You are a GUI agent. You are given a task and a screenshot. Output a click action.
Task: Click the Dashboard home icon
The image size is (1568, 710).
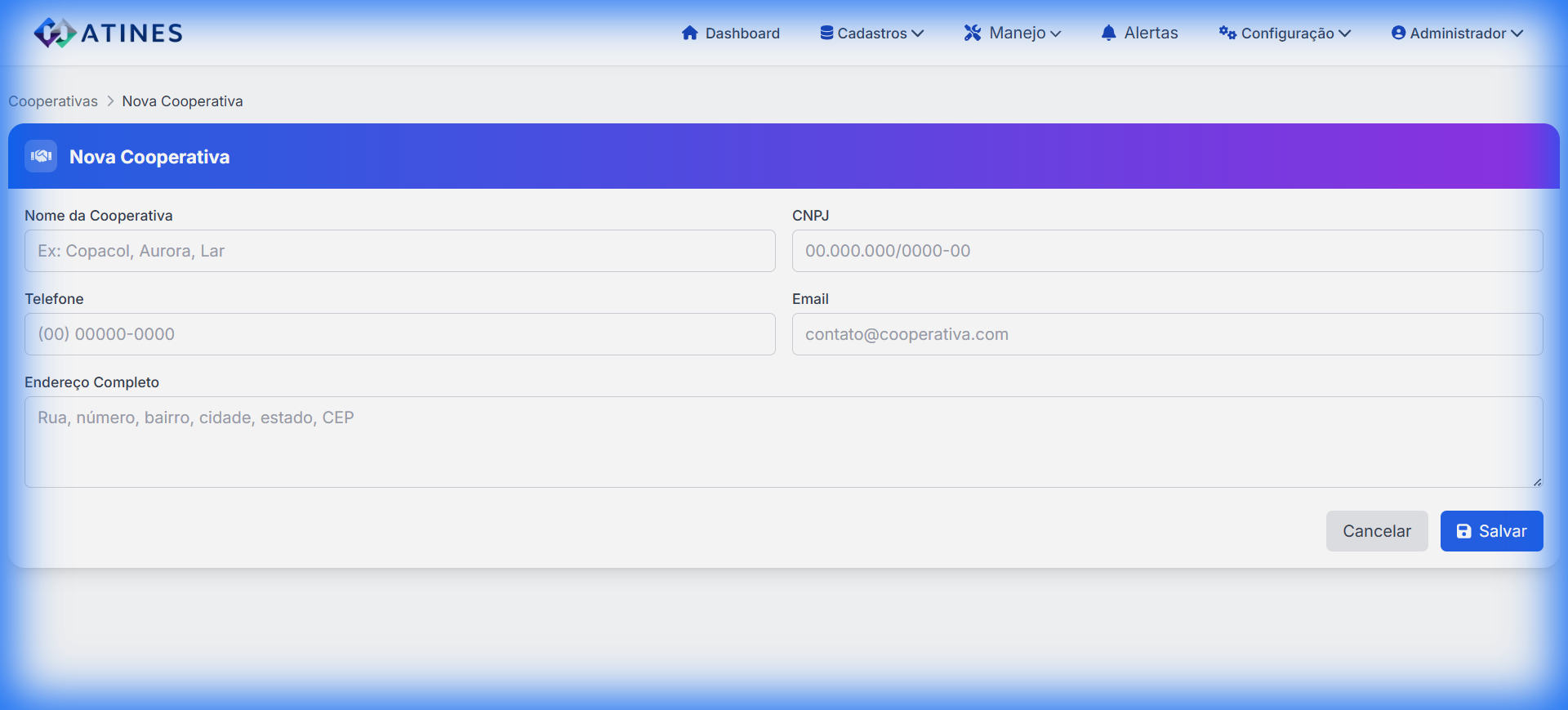pyautogui.click(x=690, y=33)
